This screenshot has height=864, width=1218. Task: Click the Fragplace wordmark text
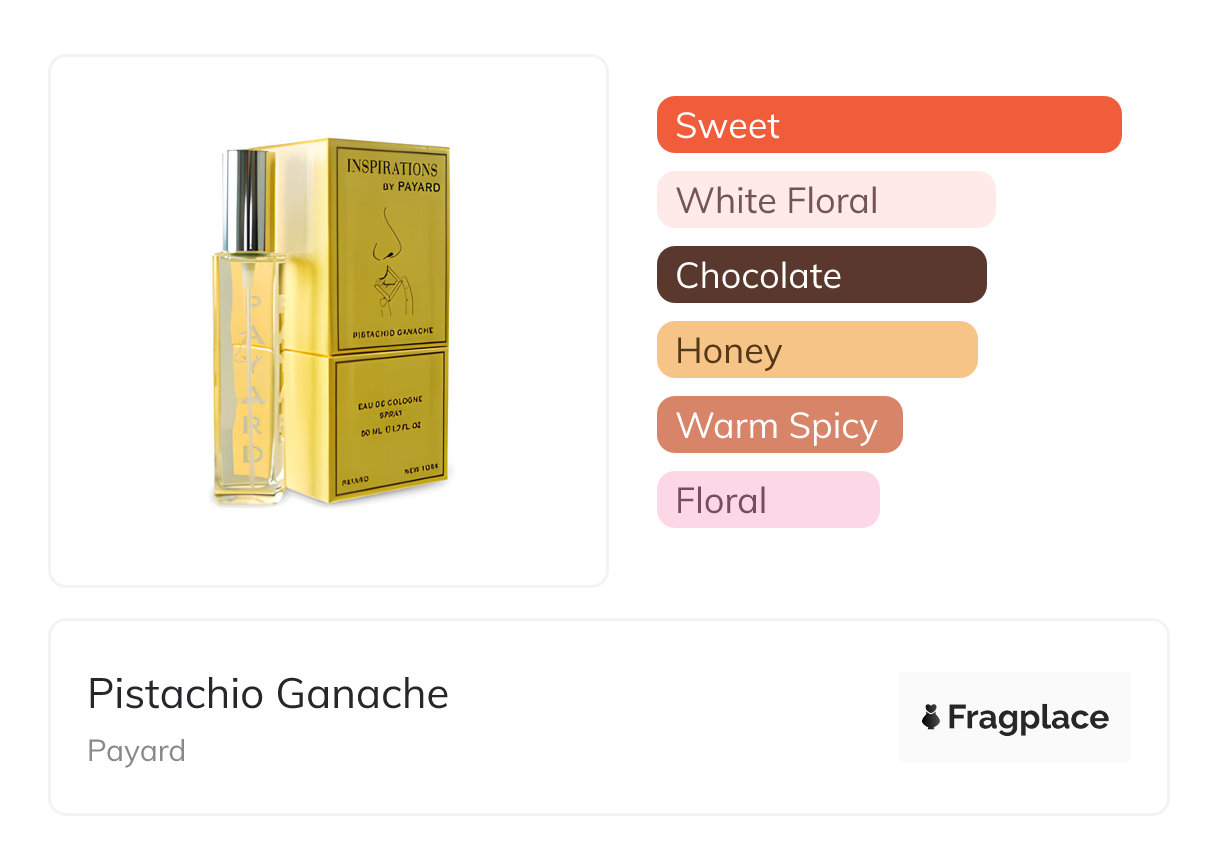point(1028,717)
